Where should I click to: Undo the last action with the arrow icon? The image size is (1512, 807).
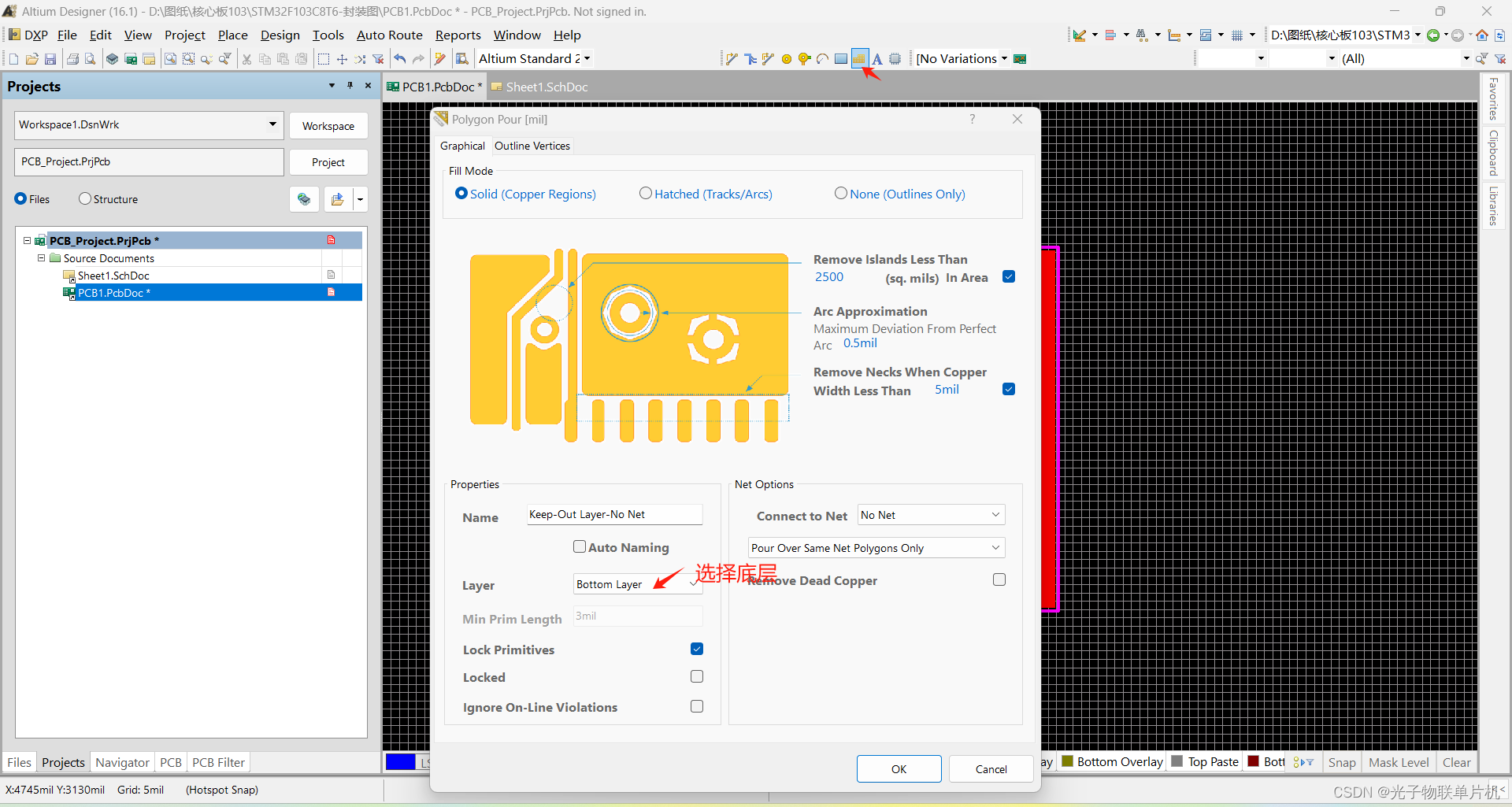(x=401, y=59)
